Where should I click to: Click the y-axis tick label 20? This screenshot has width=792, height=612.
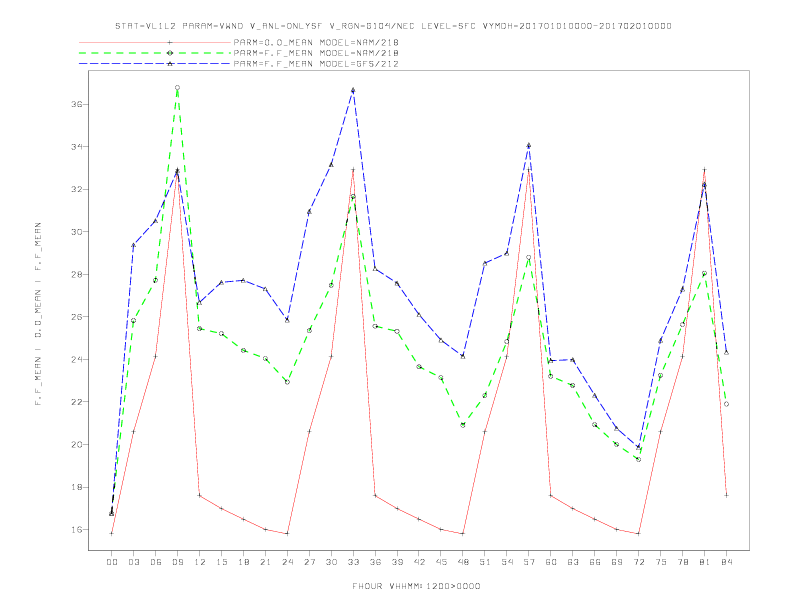tap(76, 445)
